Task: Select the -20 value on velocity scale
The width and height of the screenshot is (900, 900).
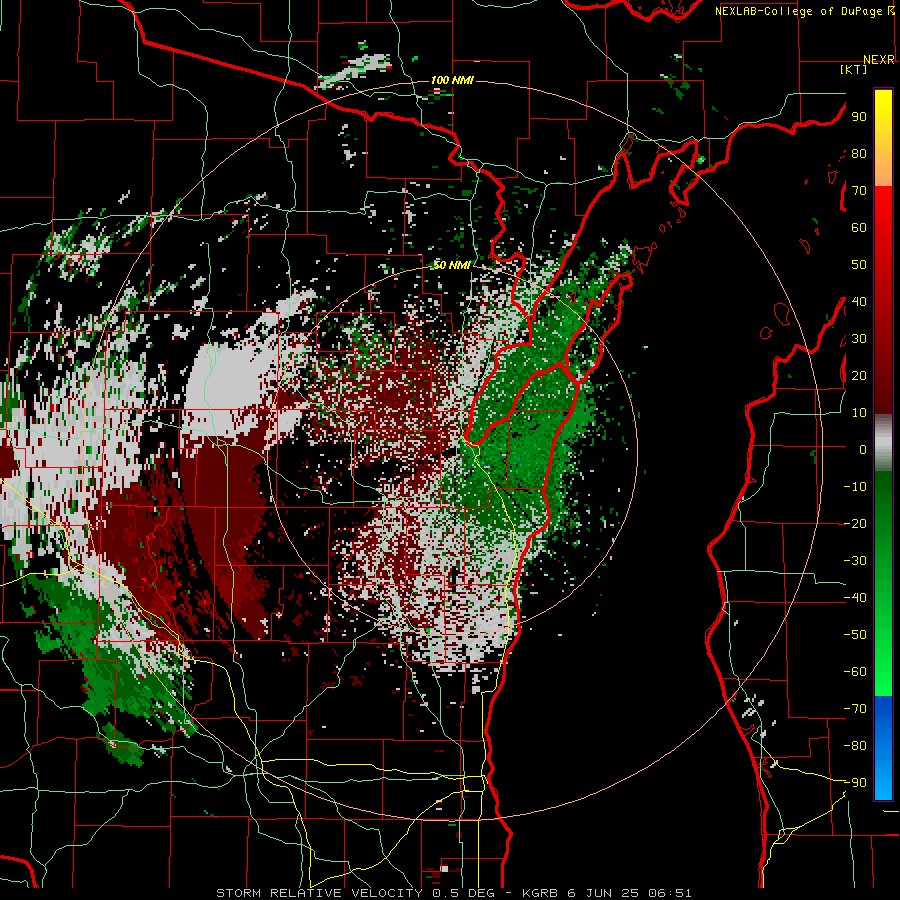Action: point(855,523)
